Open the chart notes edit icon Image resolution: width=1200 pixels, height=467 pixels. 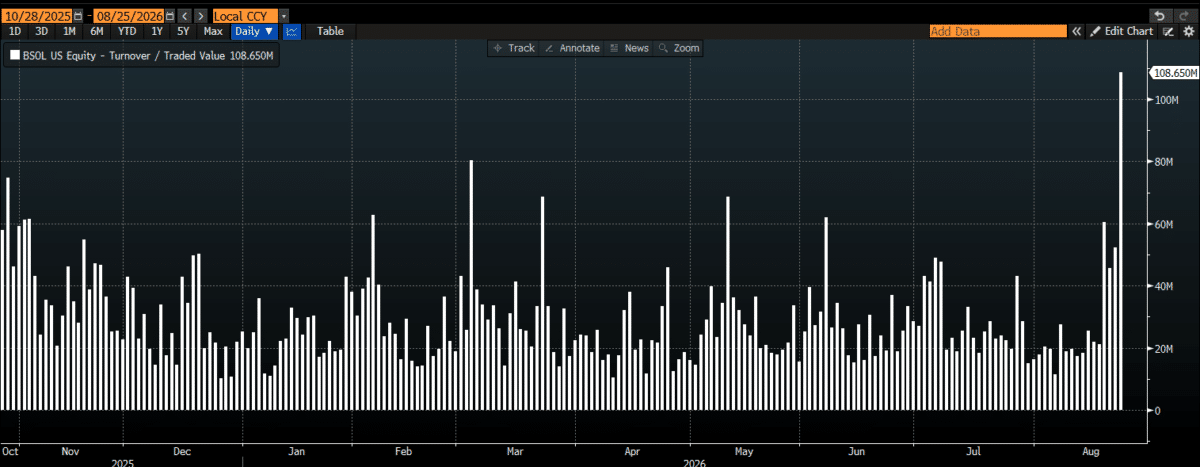pos(1169,32)
